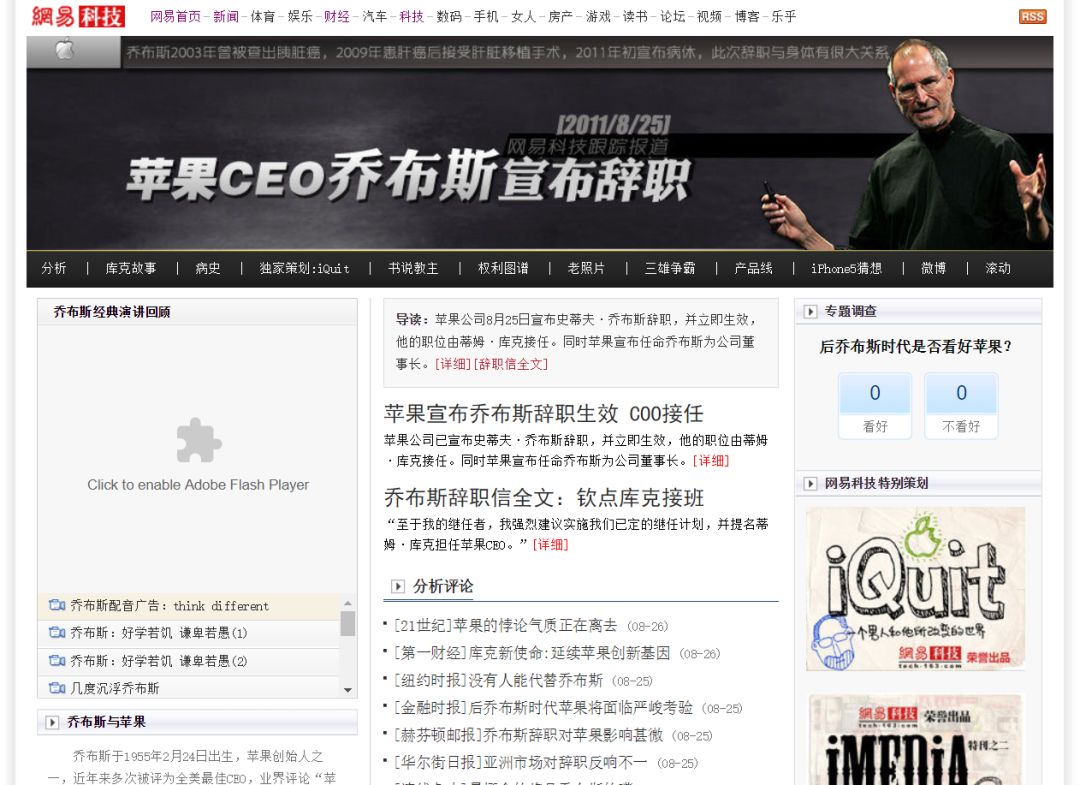Open headline 苹果宣布乔布斯辞职生效 COO接任

point(543,413)
